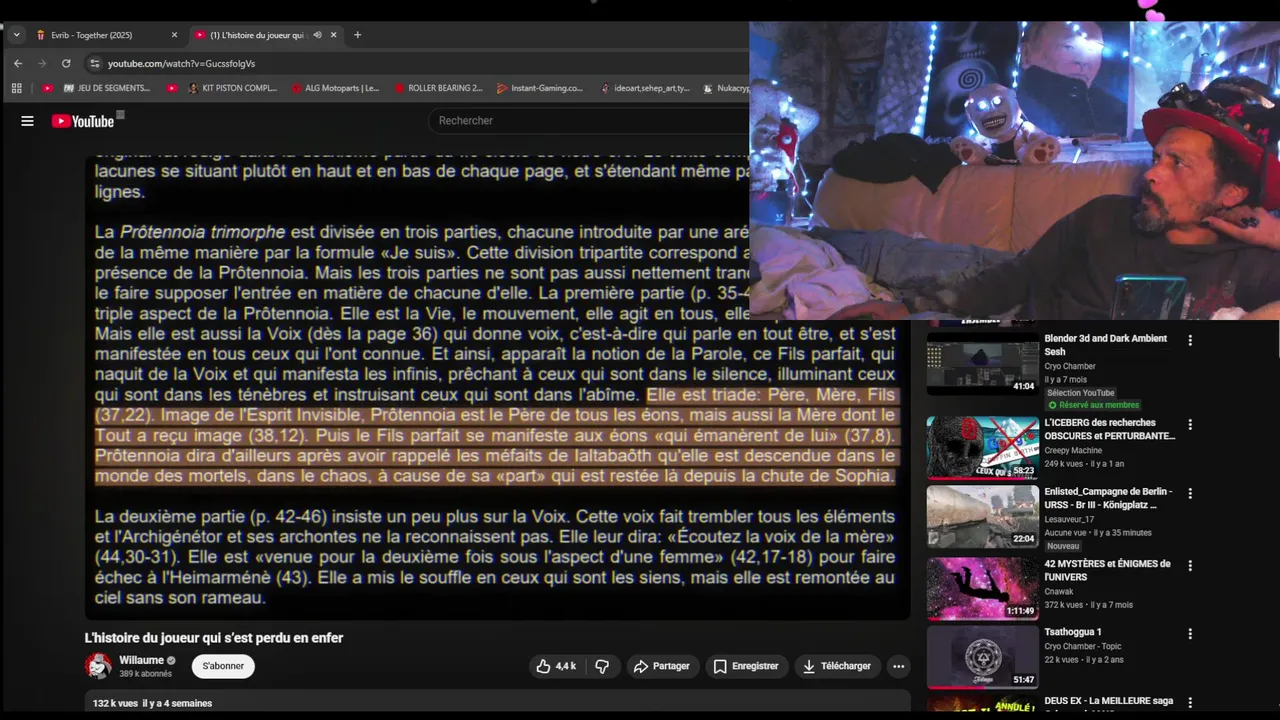Click the 'Cnawak' channel name
This screenshot has height=720, width=1280.
tap(1060, 591)
